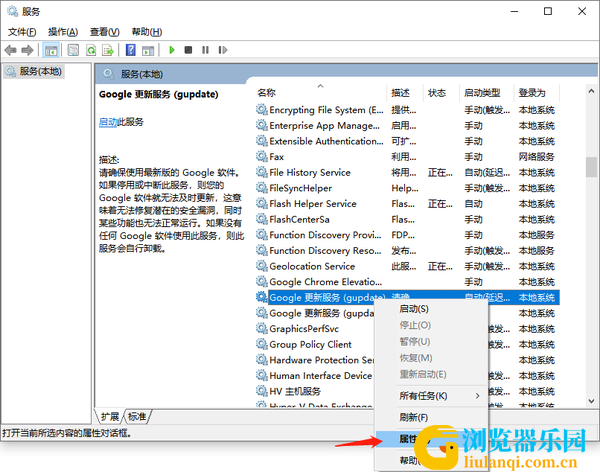The width and height of the screenshot is (600, 472).
Task: Open the 帮助(H) menu
Action: [x=147, y=32]
